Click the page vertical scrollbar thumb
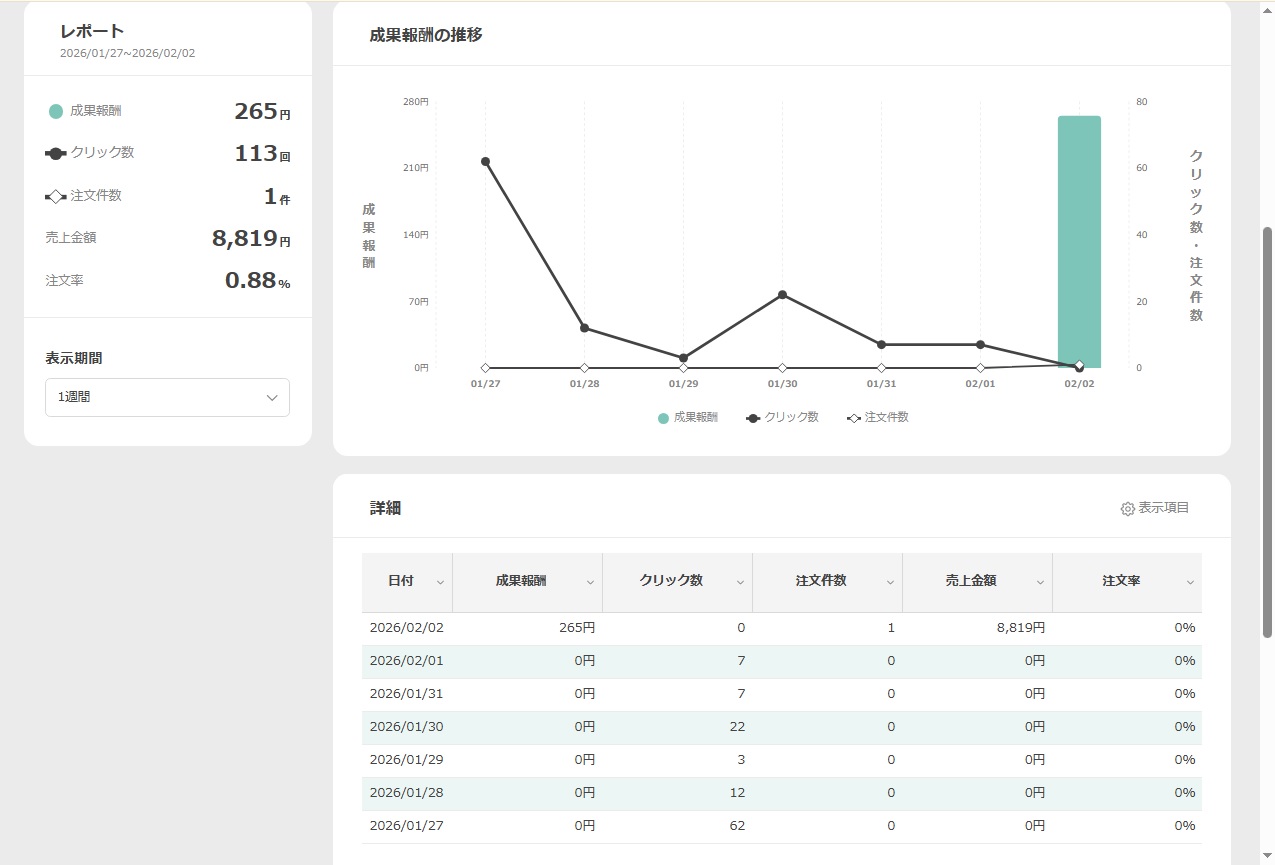Viewport: 1275px width, 865px height. point(1268,430)
